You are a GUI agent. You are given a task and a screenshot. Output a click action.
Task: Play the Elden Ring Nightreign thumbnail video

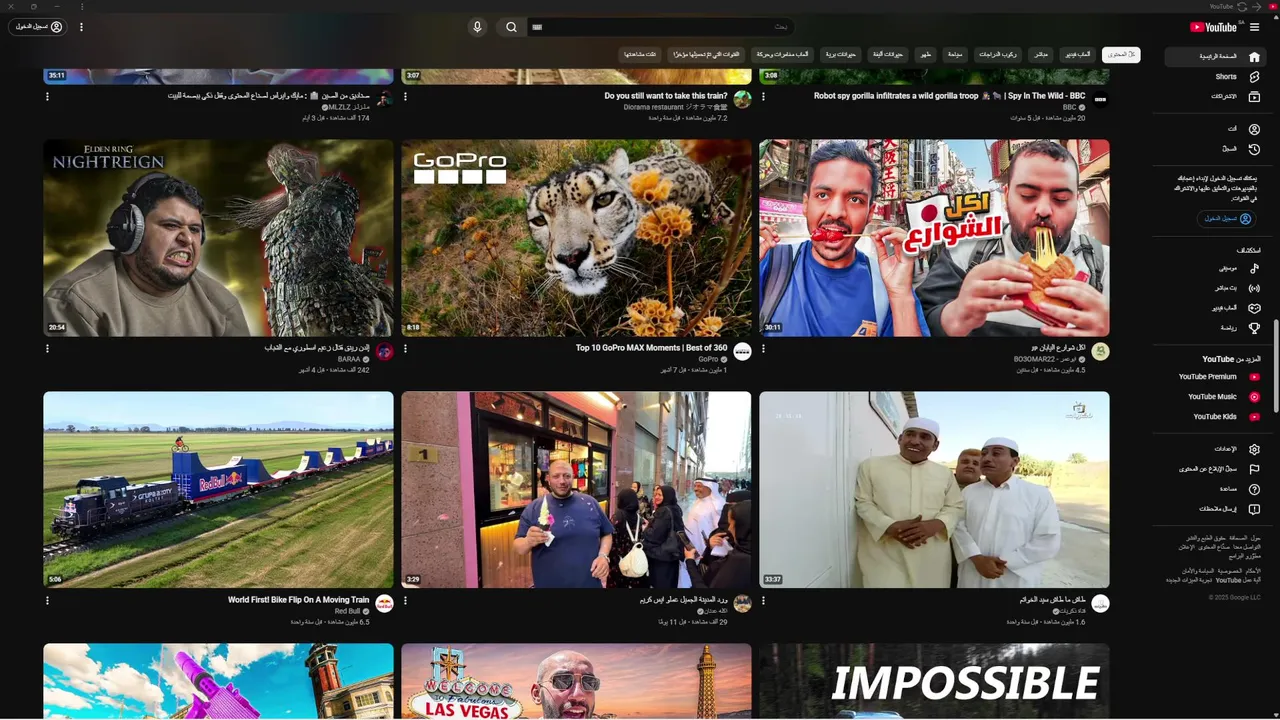[218, 238]
